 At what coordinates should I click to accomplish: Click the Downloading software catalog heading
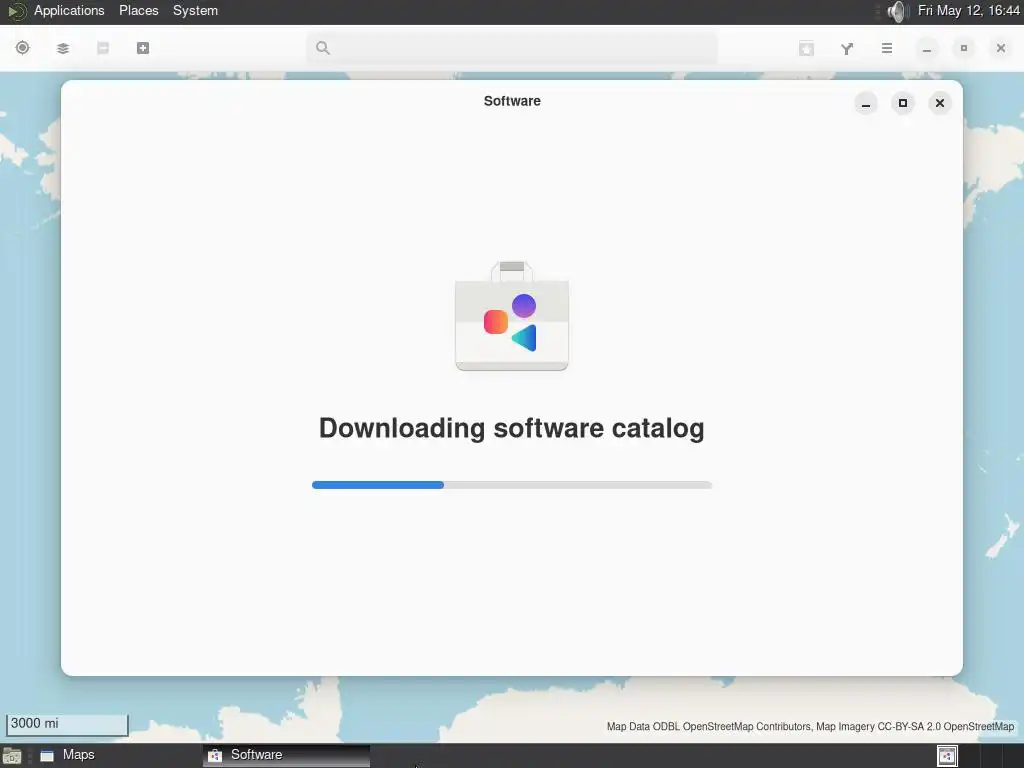[512, 428]
